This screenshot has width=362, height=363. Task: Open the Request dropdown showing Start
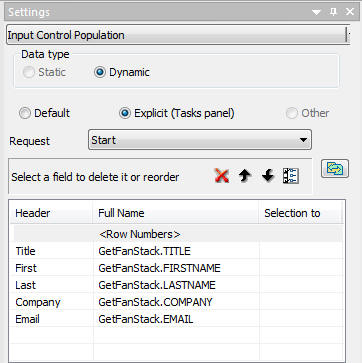tap(200, 140)
